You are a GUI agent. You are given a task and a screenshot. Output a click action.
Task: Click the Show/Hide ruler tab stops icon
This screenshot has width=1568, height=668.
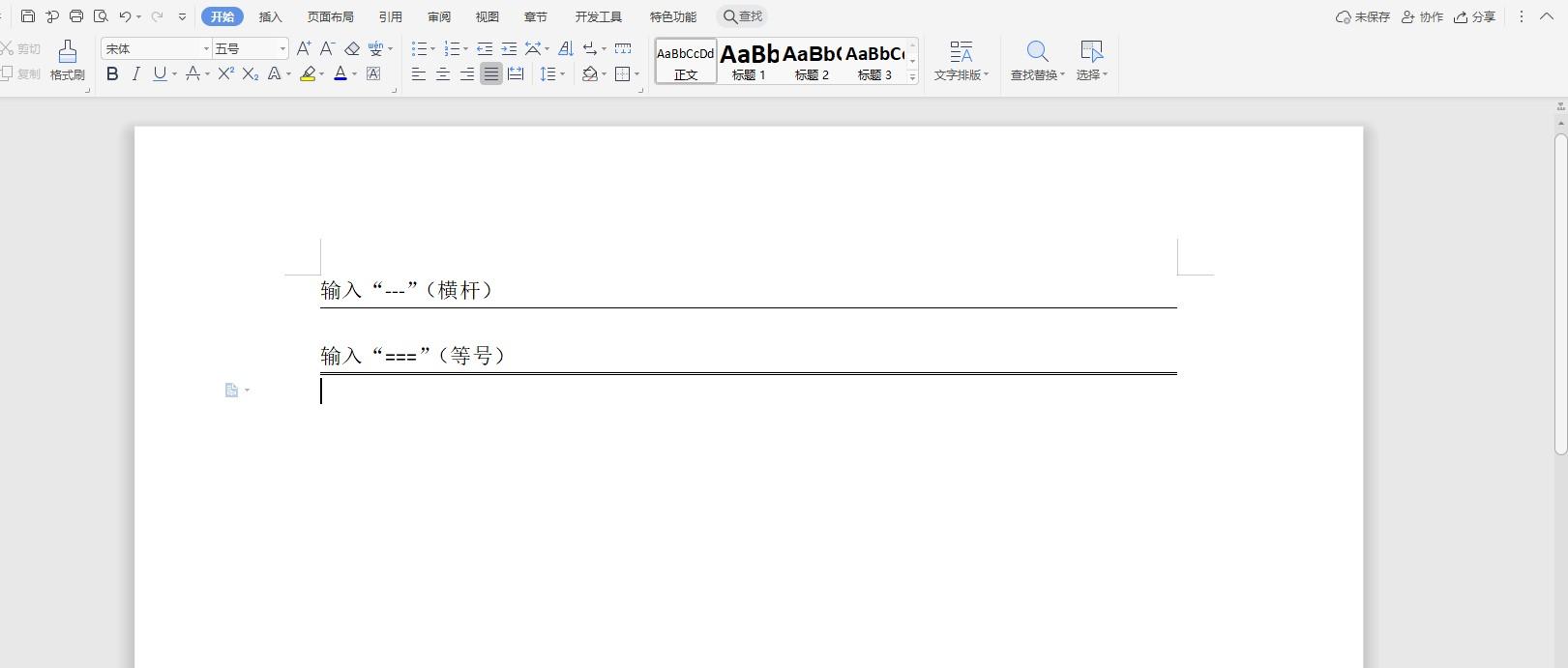click(623, 48)
